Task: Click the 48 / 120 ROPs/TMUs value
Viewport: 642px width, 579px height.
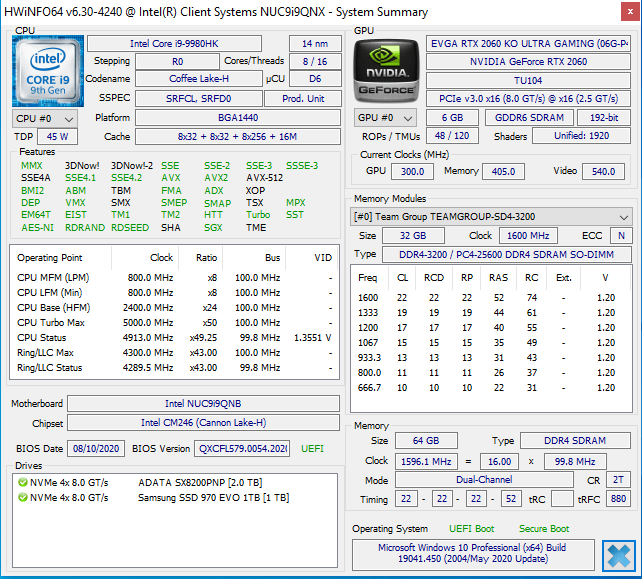Action: (x=452, y=136)
